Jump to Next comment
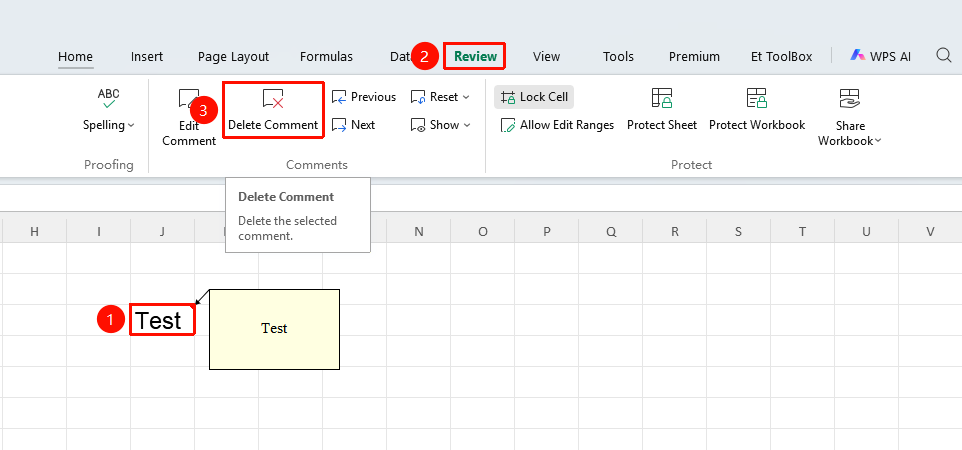 [353, 125]
